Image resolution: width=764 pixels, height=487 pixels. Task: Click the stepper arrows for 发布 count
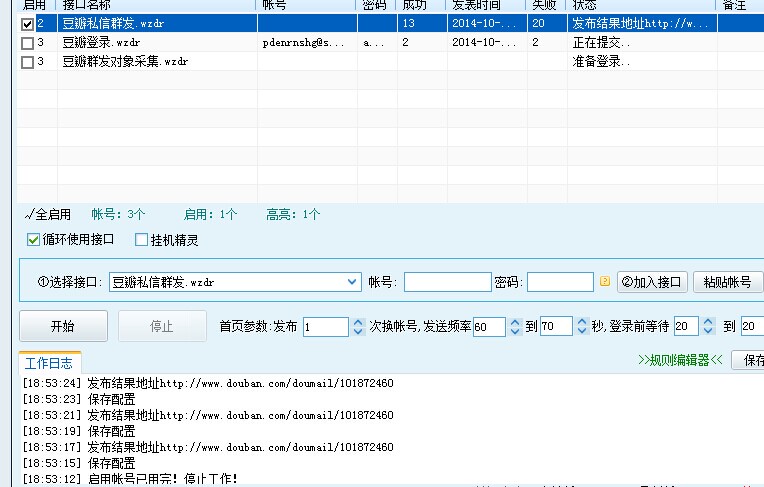click(359, 327)
